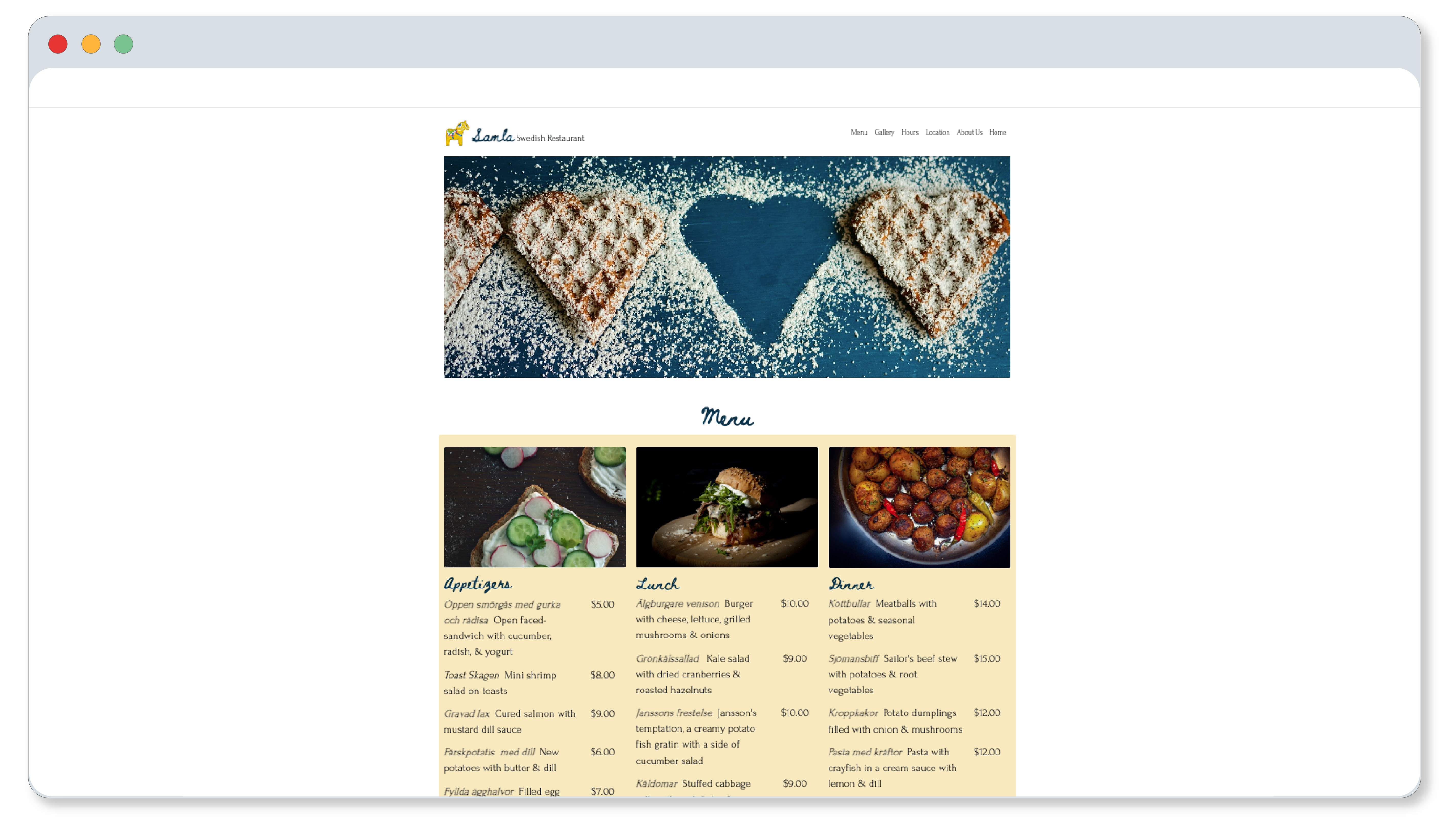This screenshot has height=819, width=1456.
Task: Open the Gallery navigation link
Action: coord(884,132)
